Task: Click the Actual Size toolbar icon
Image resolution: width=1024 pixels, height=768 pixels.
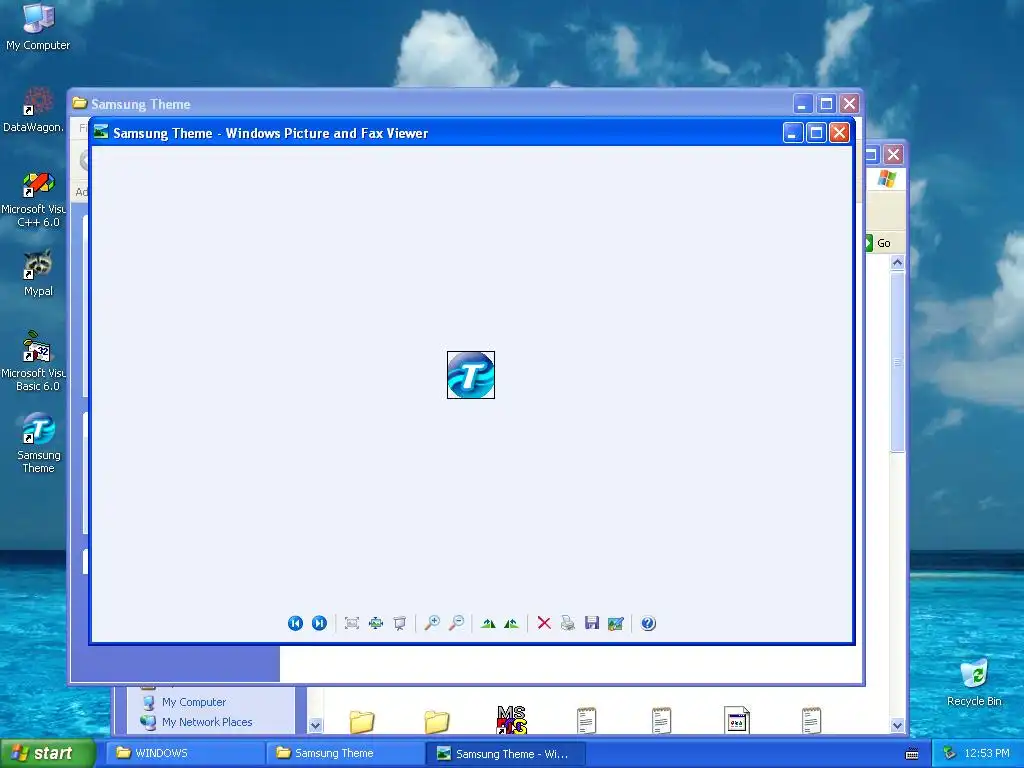Action: coord(376,623)
